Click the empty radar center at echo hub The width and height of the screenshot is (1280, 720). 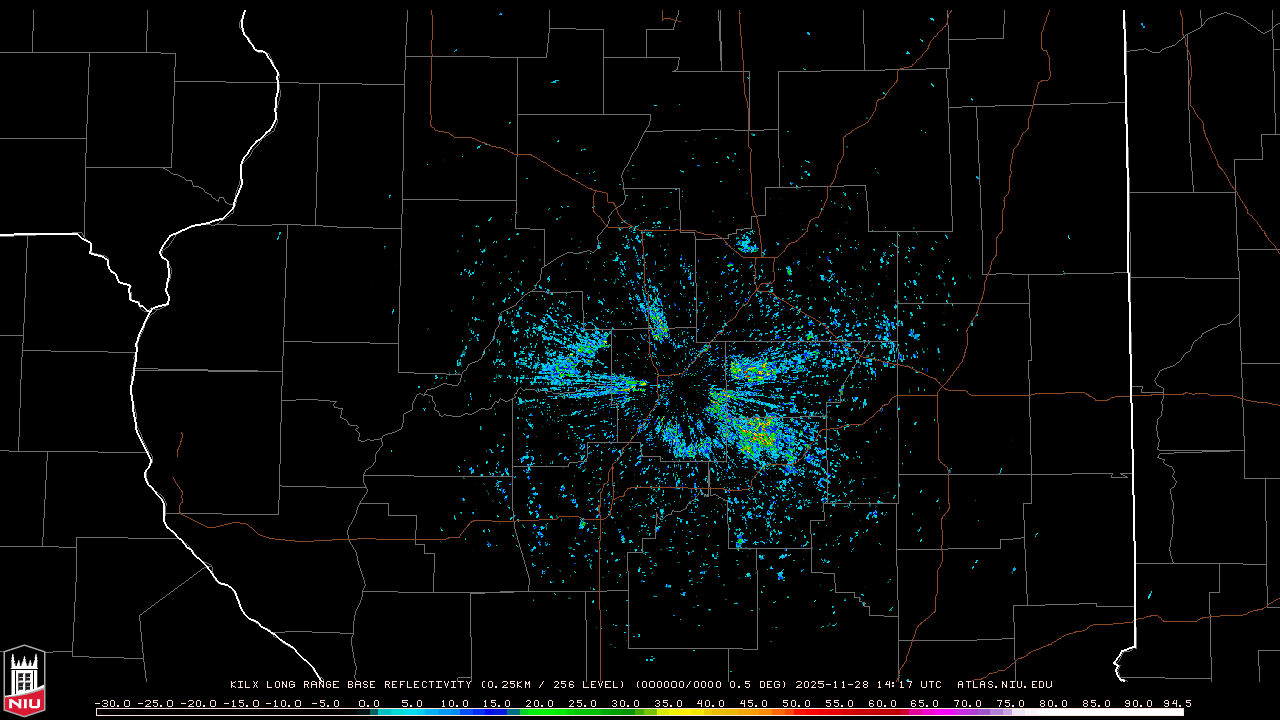click(678, 402)
